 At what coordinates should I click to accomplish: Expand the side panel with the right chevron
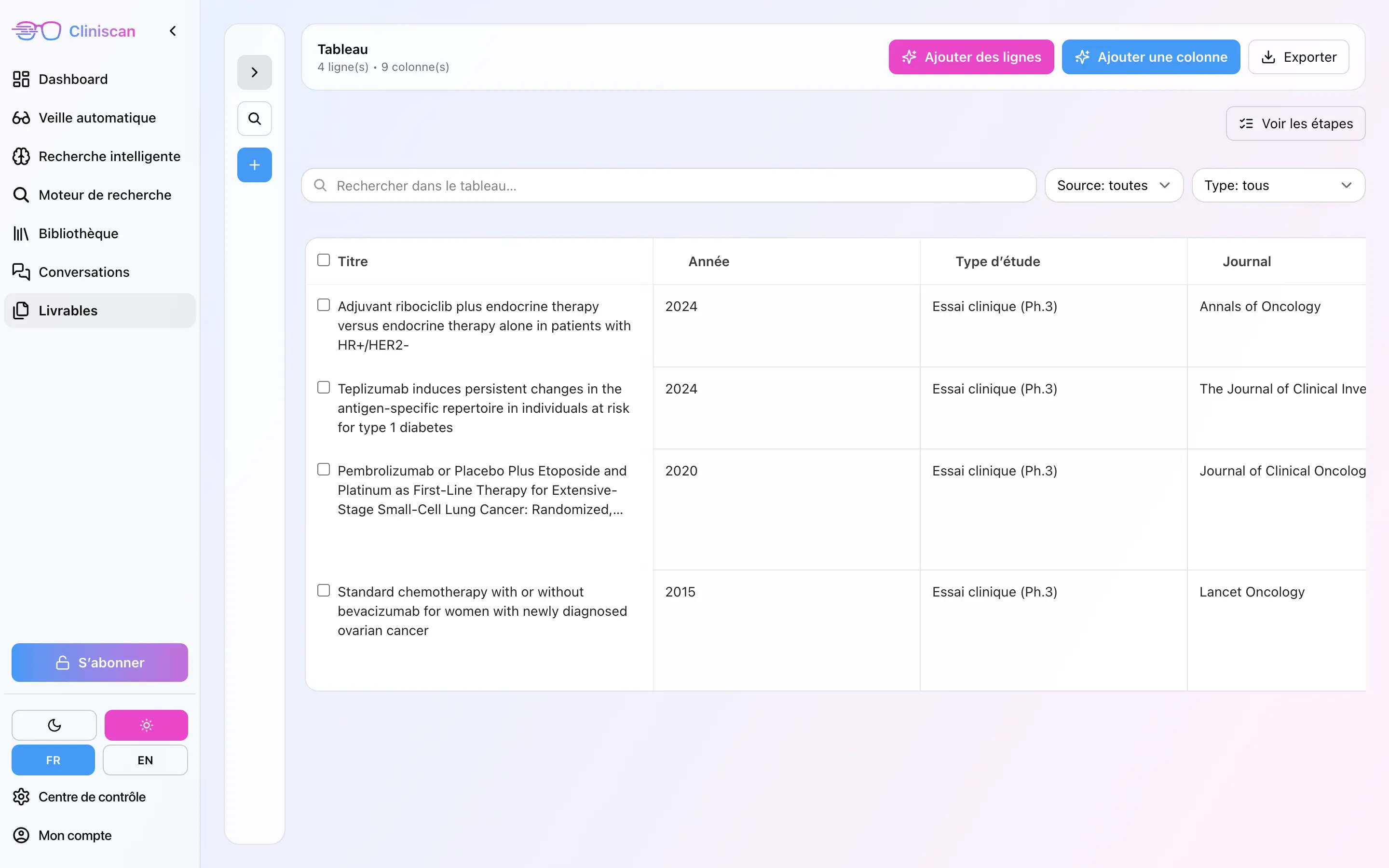(x=254, y=72)
